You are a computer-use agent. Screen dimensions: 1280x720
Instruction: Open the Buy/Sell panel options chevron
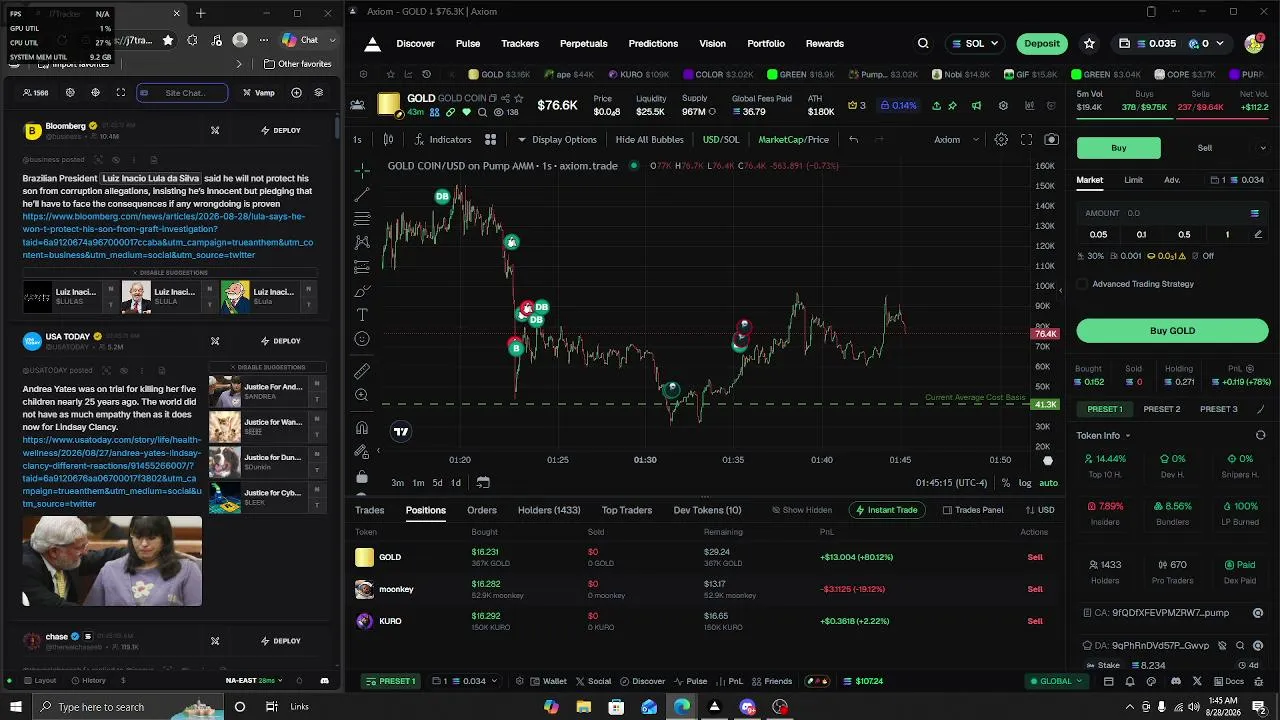[x=1262, y=148]
